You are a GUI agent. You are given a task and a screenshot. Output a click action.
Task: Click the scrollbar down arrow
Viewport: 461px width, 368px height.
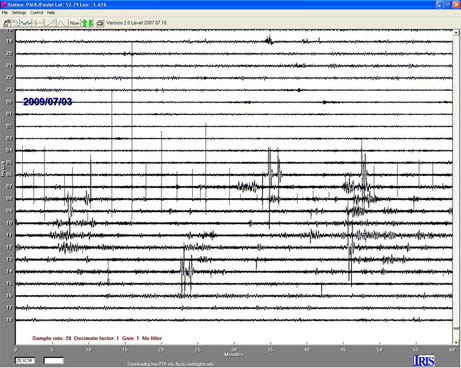click(x=456, y=342)
